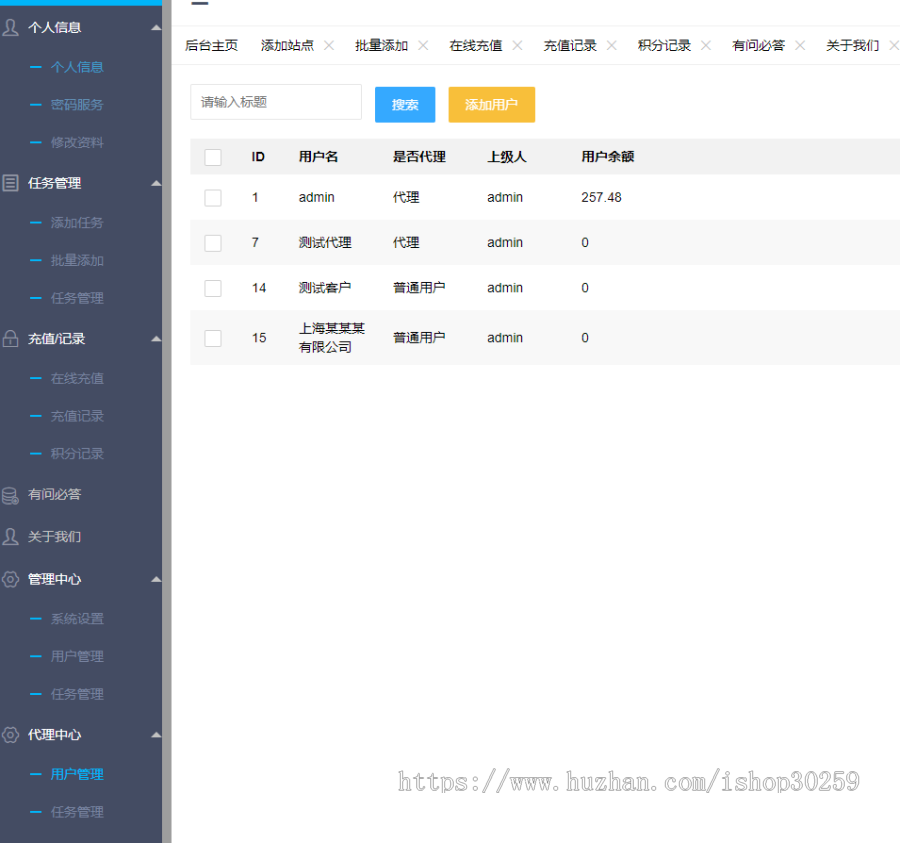The width and height of the screenshot is (900, 843).
Task: Click the 关于我们 person icon
Action: [x=10, y=537]
